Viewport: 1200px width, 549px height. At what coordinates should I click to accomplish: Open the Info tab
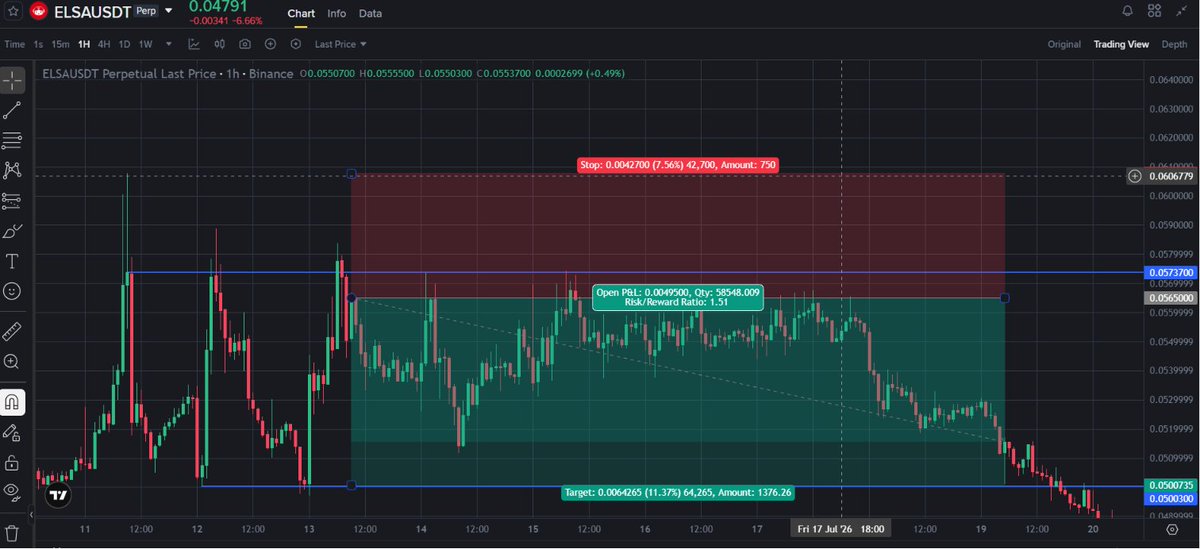click(x=337, y=13)
